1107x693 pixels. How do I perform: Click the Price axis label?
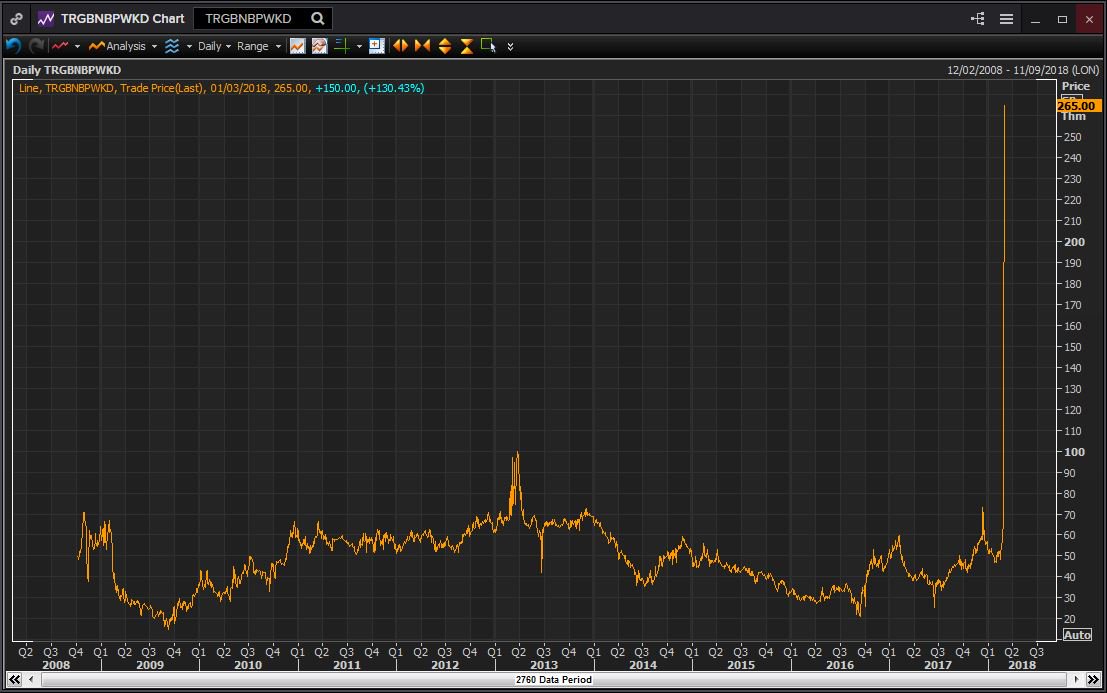1076,86
